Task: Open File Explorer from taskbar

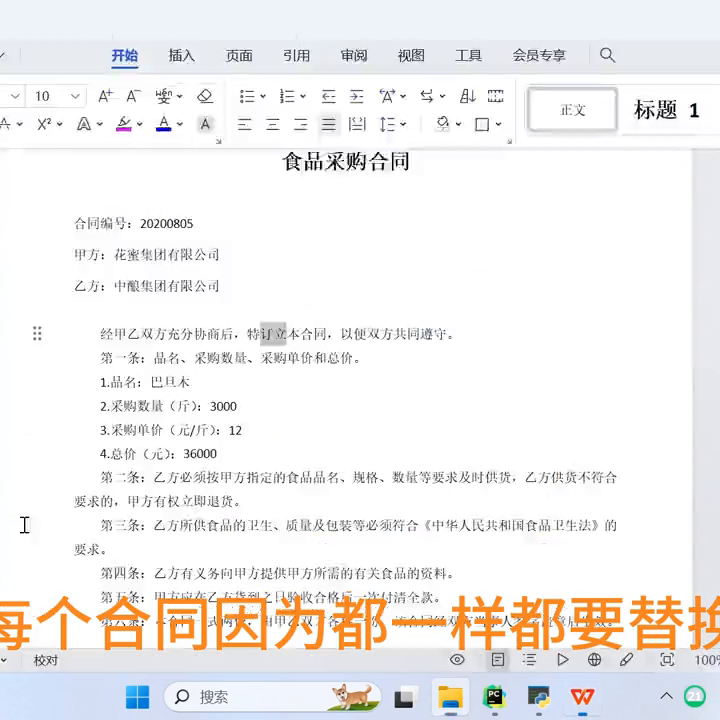Action: (450, 697)
